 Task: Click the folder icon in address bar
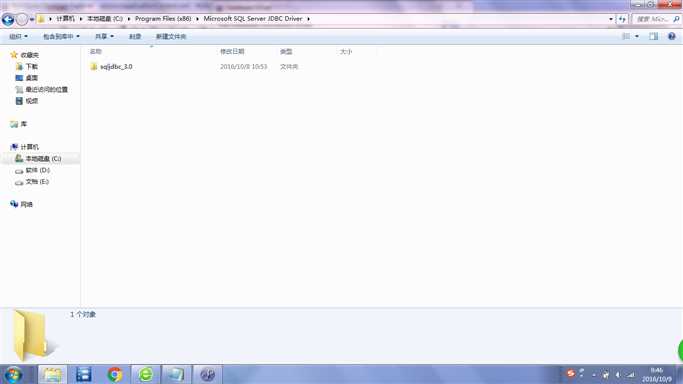(41, 19)
